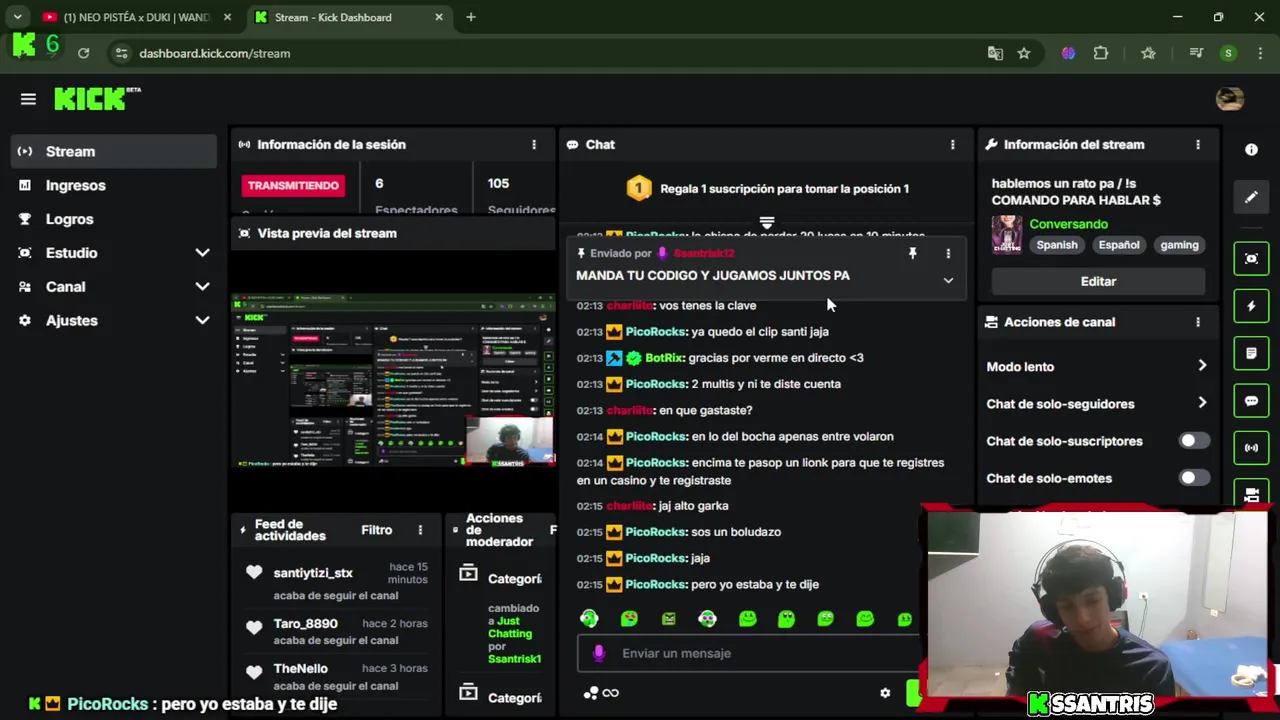
Task: Click the translate page icon
Action: point(995,53)
